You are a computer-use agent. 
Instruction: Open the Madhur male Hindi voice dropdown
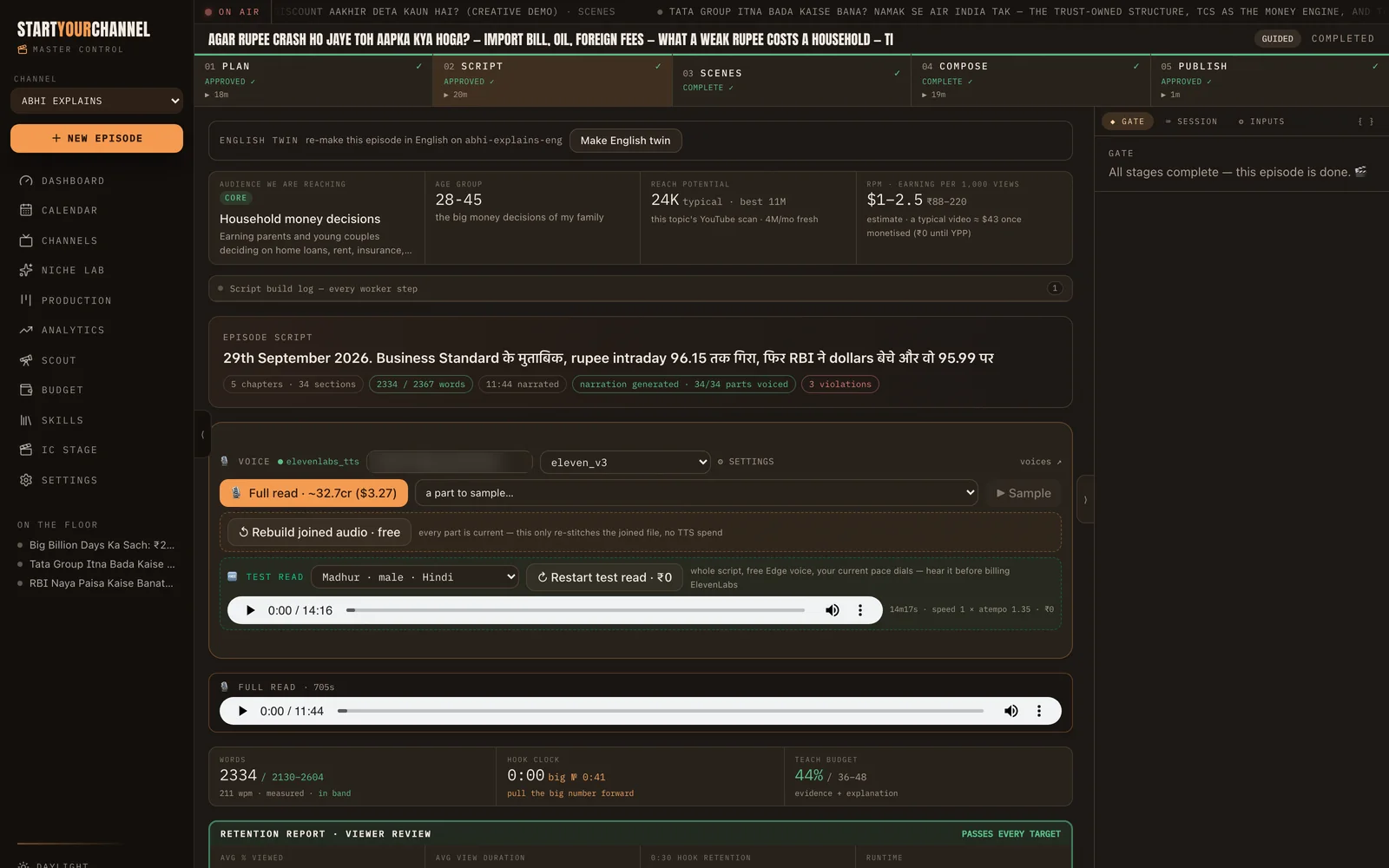tap(416, 577)
